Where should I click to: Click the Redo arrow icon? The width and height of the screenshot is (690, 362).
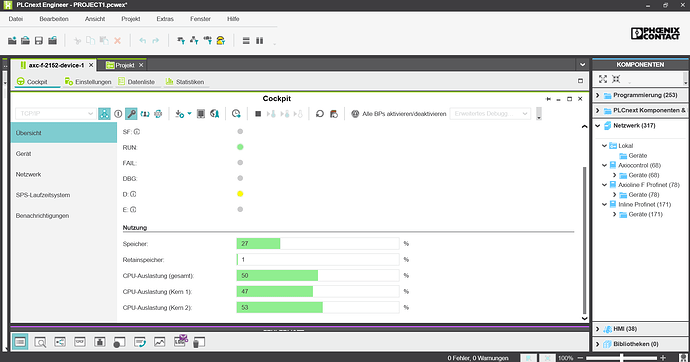point(156,40)
